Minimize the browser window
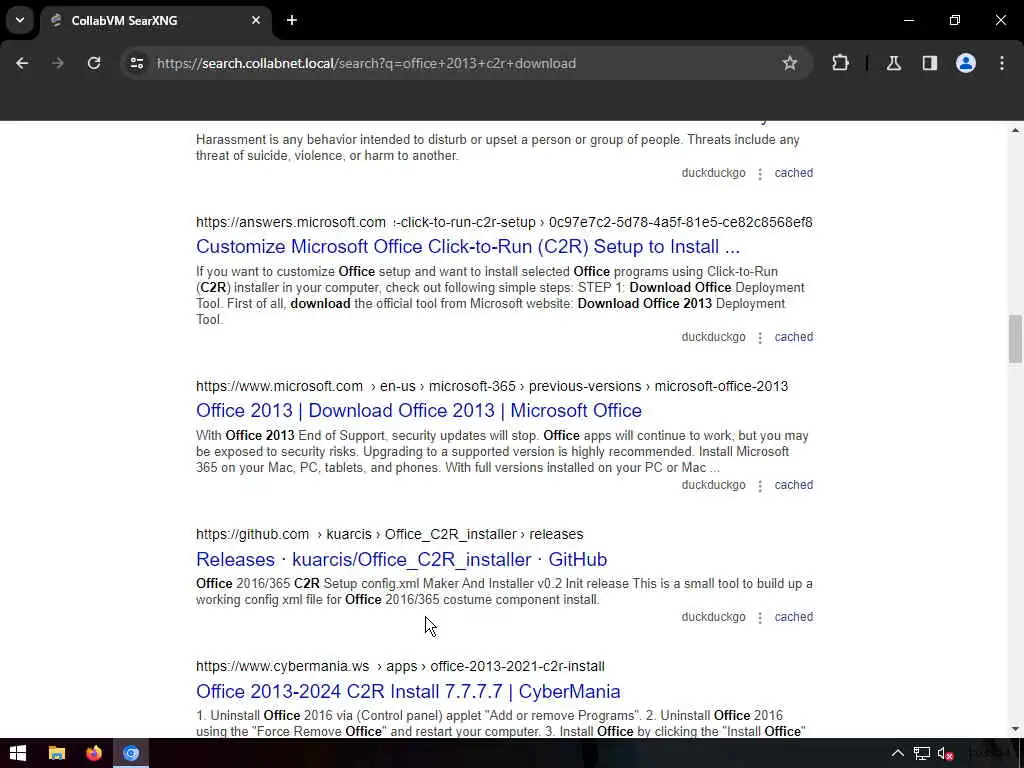 (909, 20)
